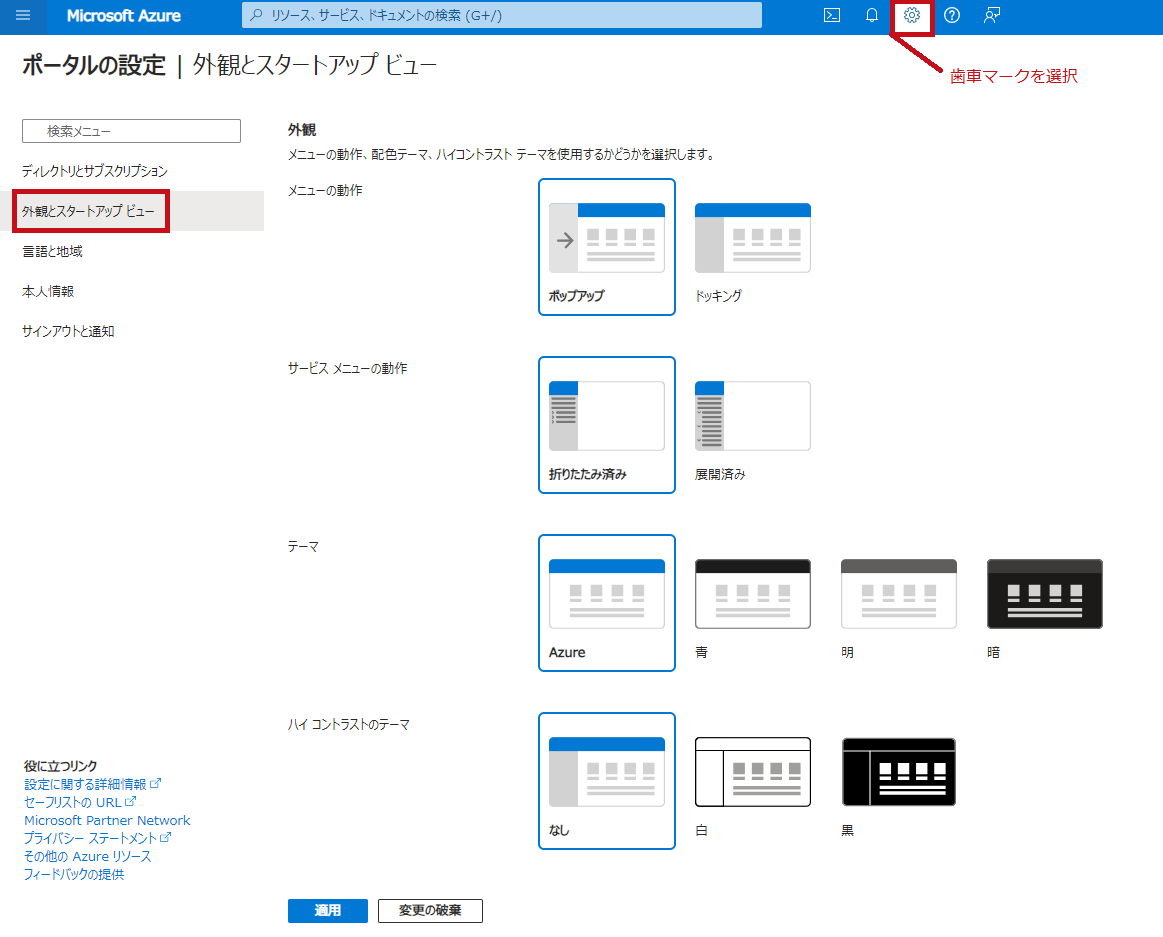The image size is (1163, 937).
Task: Click フィードバックの提供 link
Action: coord(74,874)
